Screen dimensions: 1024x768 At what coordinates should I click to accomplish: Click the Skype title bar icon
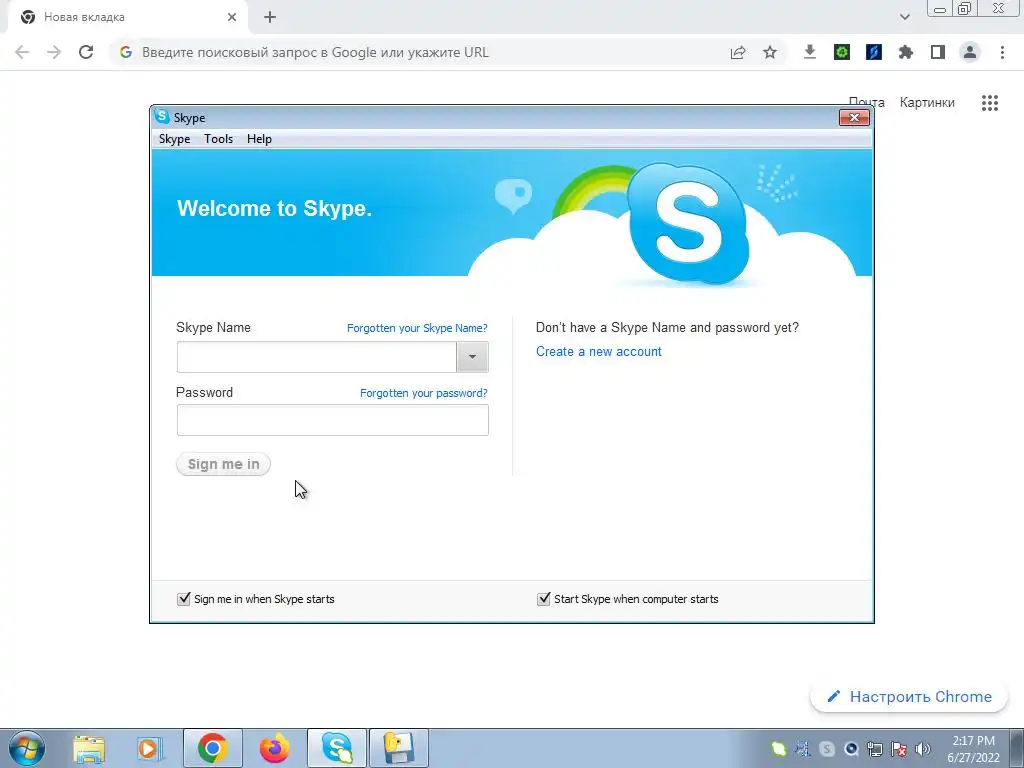pos(162,117)
